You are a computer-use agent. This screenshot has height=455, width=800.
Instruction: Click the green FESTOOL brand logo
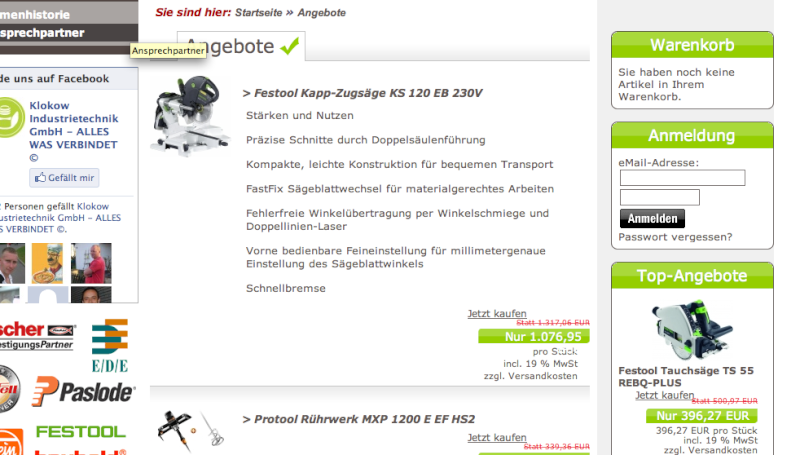(x=81, y=432)
